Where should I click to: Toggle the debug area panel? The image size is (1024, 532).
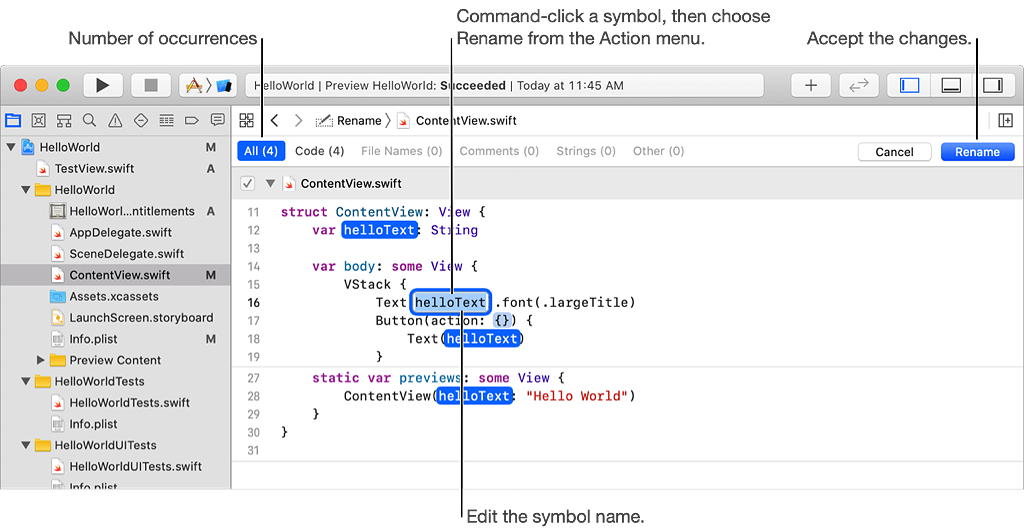pos(951,86)
